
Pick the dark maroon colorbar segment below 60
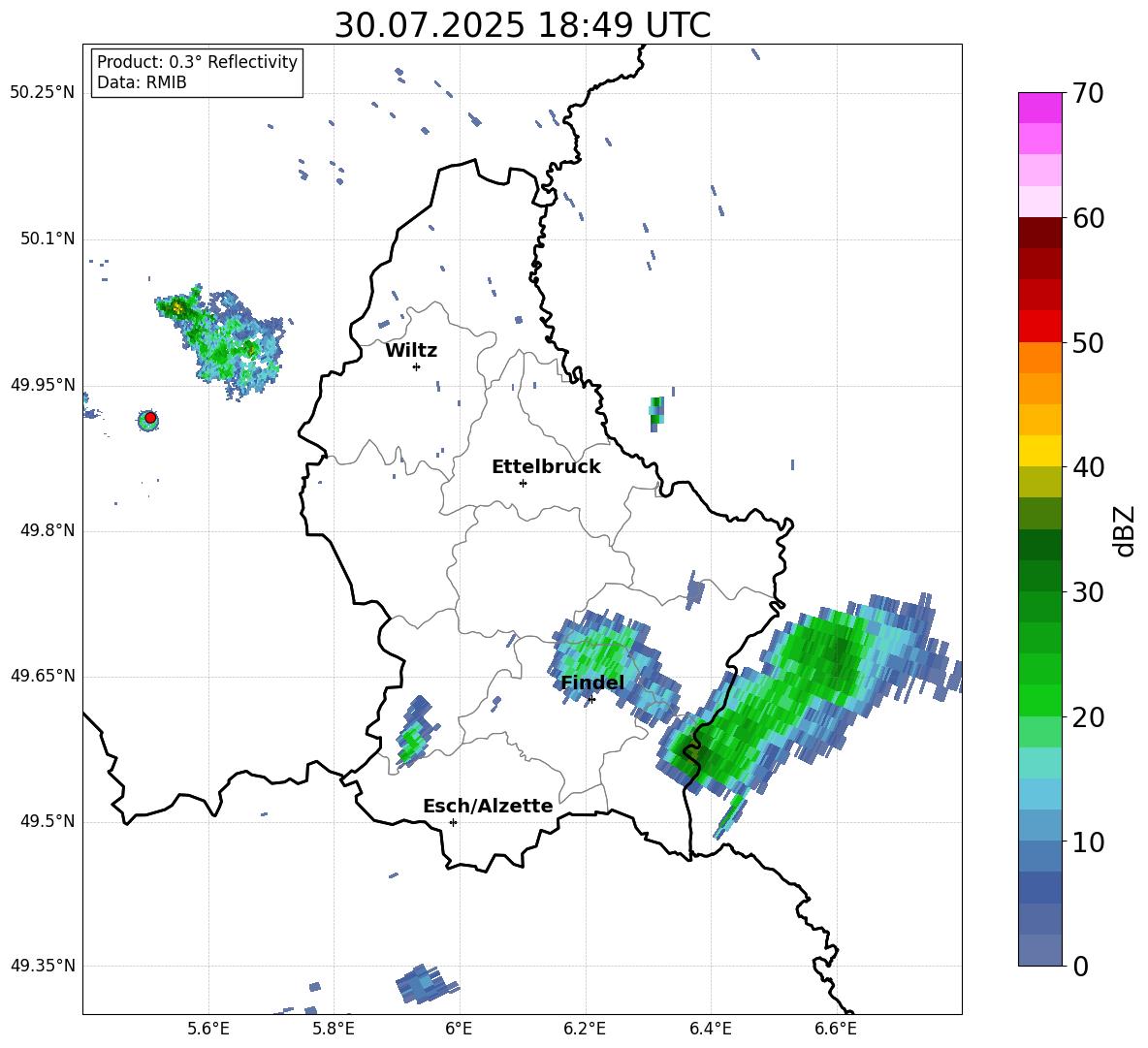pyautogui.click(x=1040, y=233)
